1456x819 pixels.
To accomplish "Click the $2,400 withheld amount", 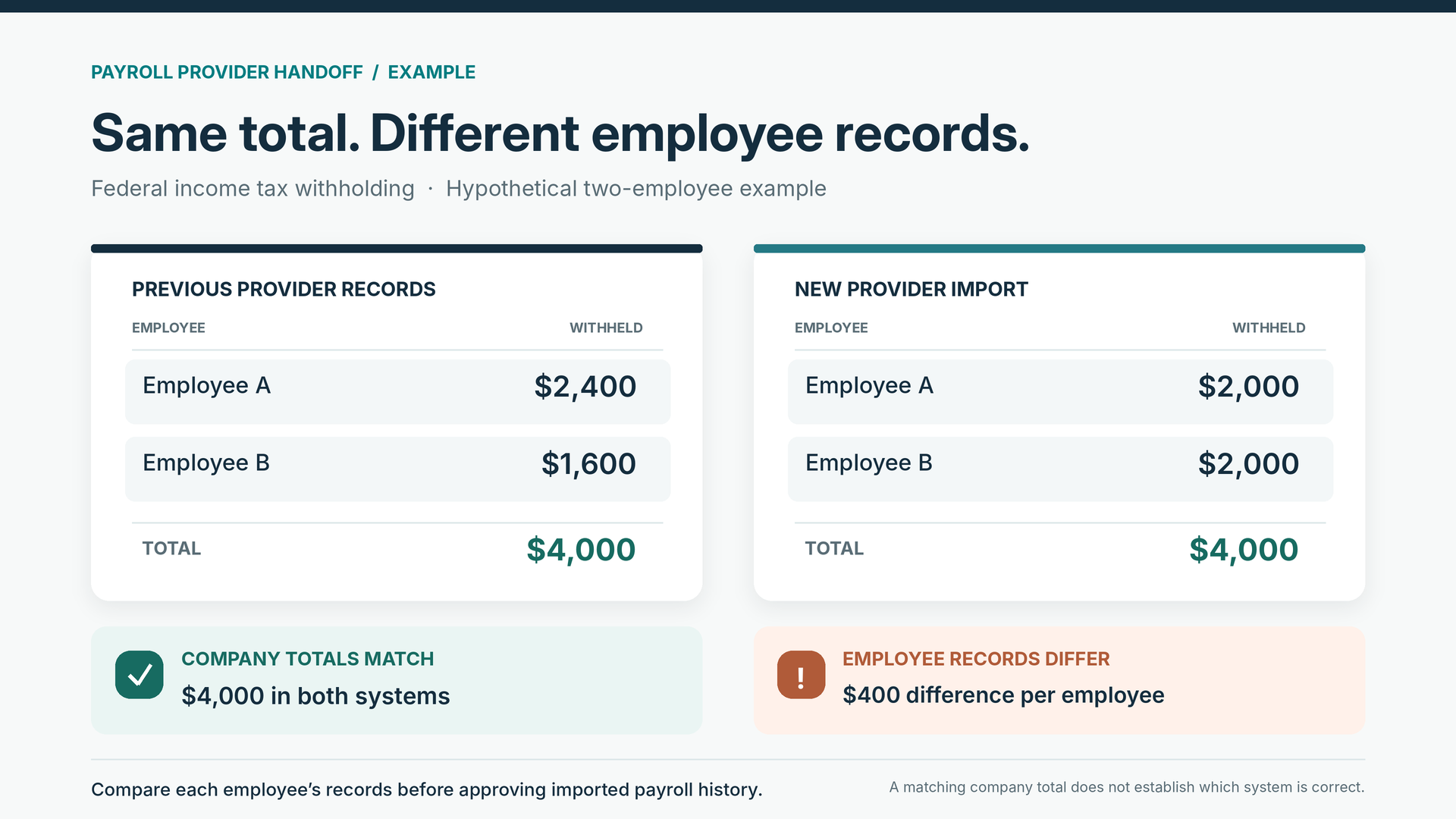I will click(585, 387).
